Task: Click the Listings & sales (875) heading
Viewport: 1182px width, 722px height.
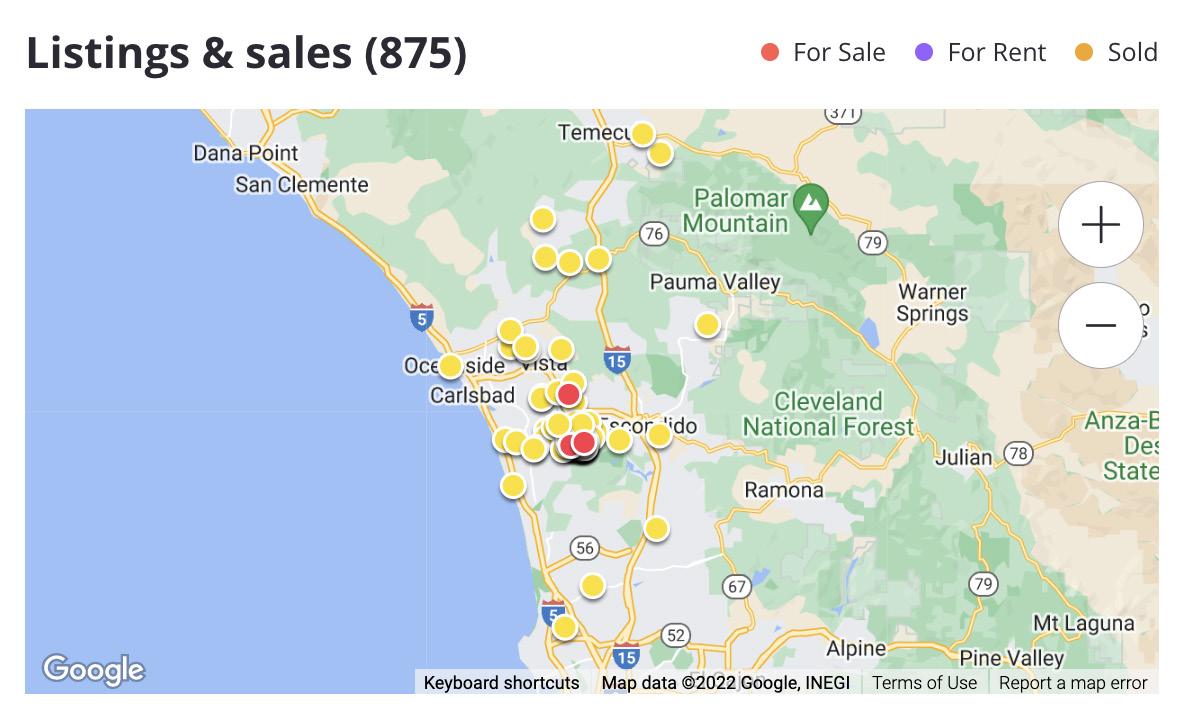Action: [246, 52]
